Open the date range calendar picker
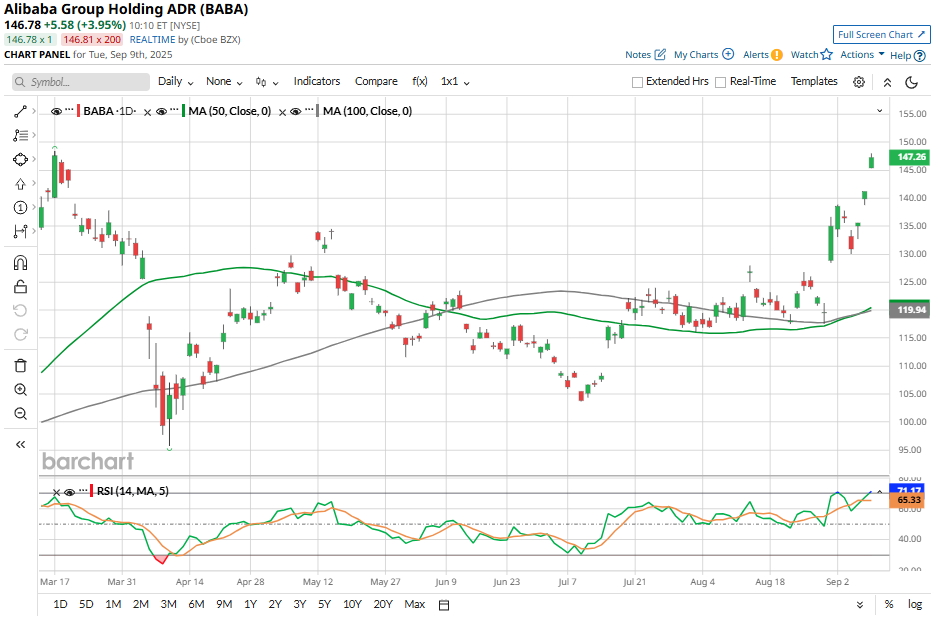The image size is (941, 622). [x=444, y=605]
